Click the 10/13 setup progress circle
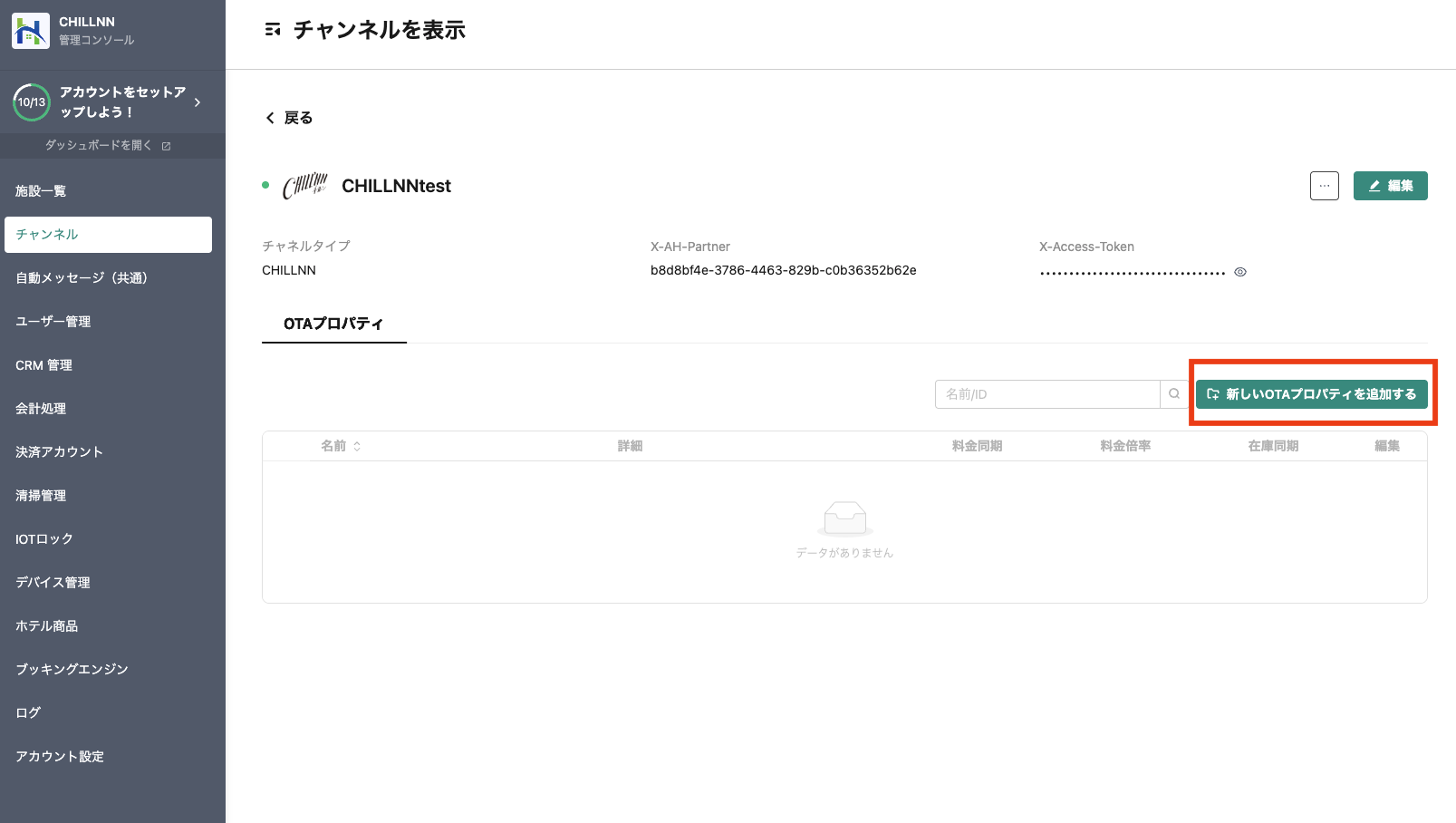The height and width of the screenshot is (823, 1456). pyautogui.click(x=32, y=102)
